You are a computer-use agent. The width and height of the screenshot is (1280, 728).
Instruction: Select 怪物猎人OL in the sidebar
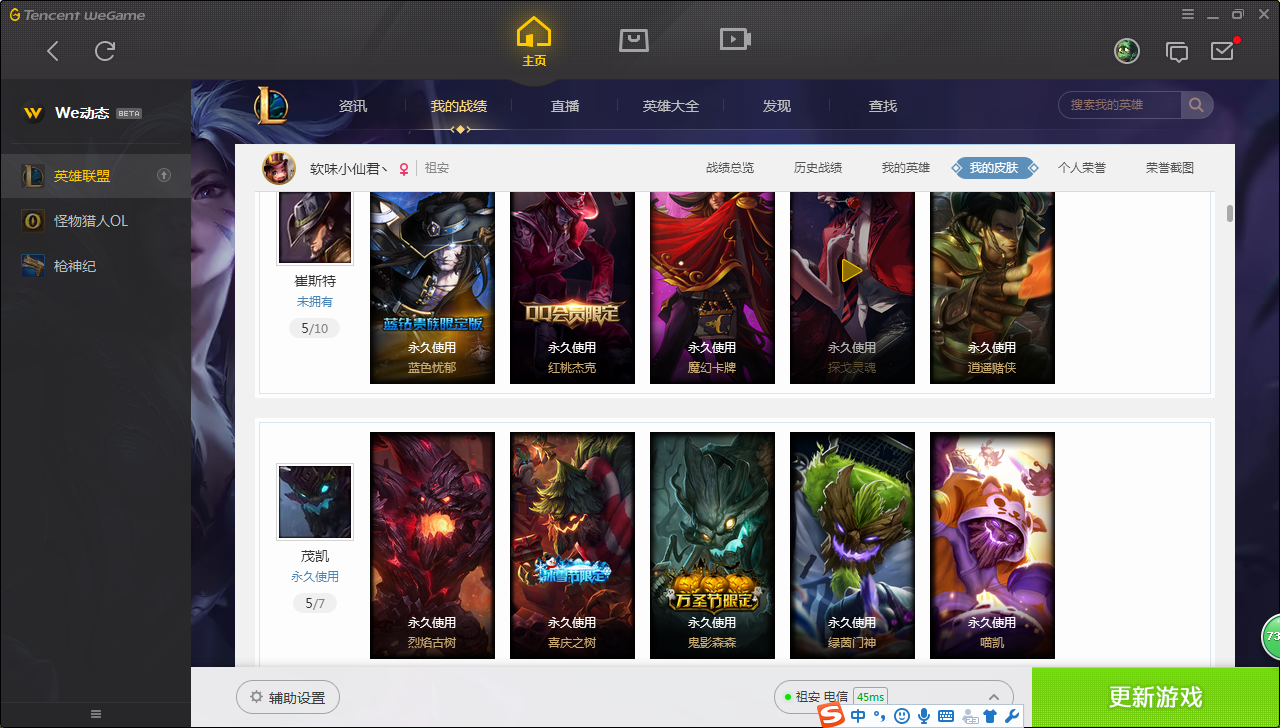coord(95,221)
